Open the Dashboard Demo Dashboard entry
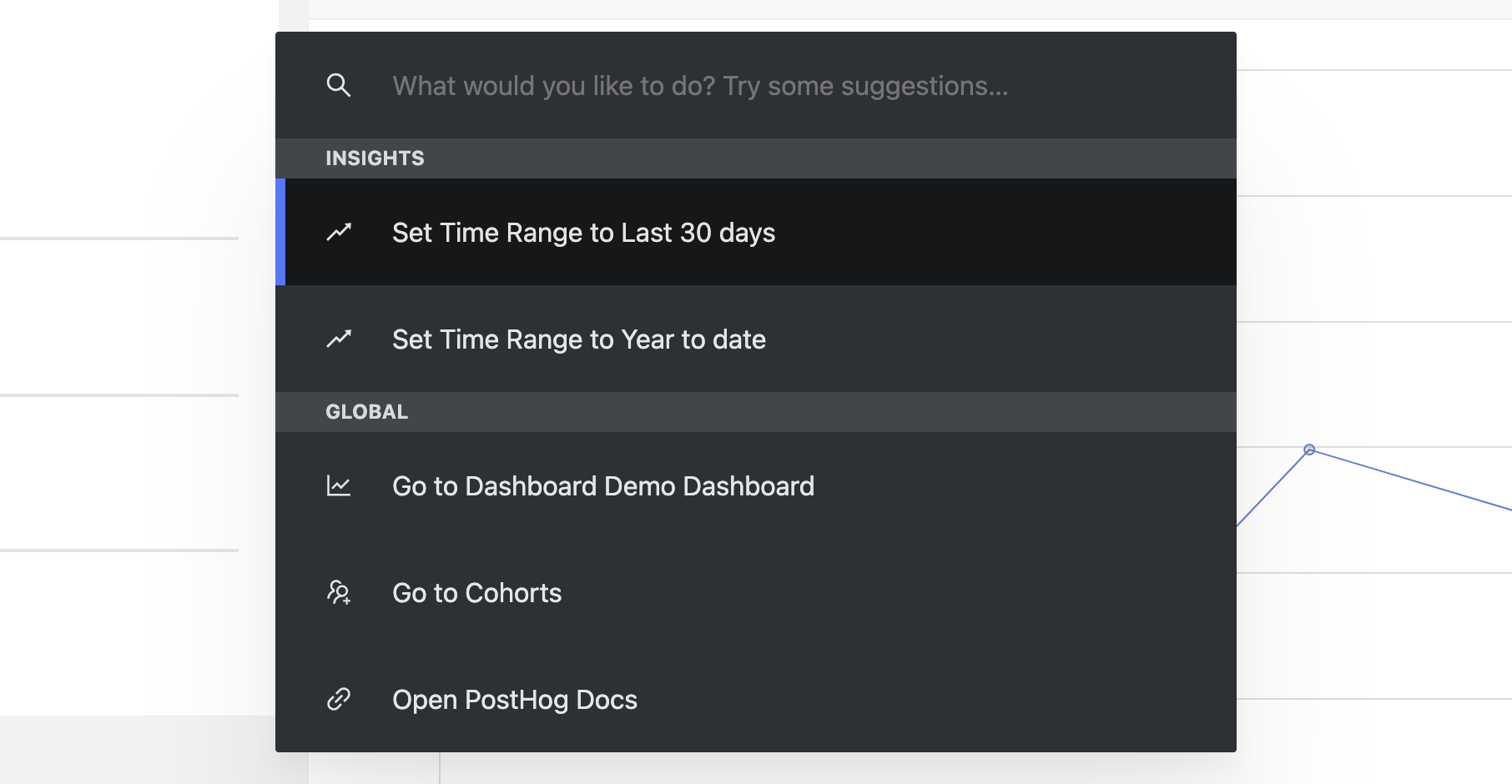This screenshot has width=1512, height=784. pos(603,485)
